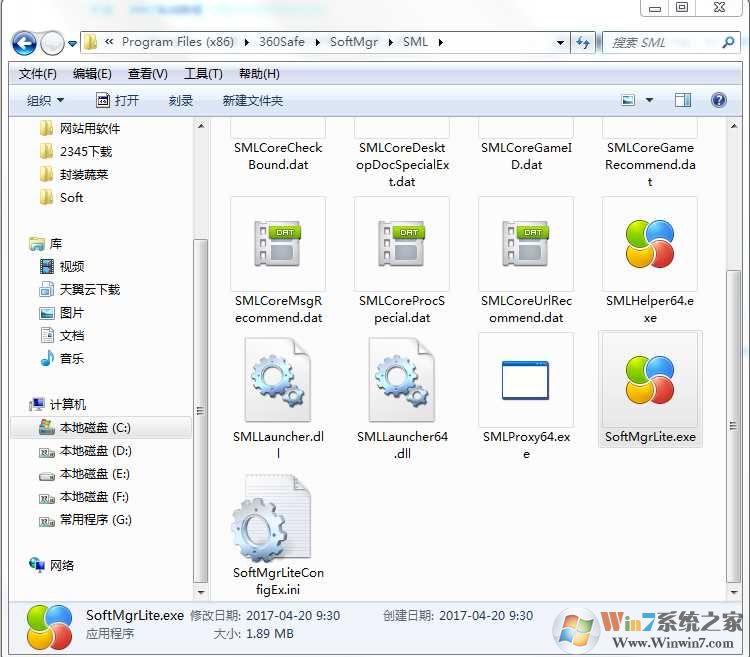This screenshot has height=657, width=750.
Task: Select SMLLauncher64.dll file icon
Action: click(402, 380)
